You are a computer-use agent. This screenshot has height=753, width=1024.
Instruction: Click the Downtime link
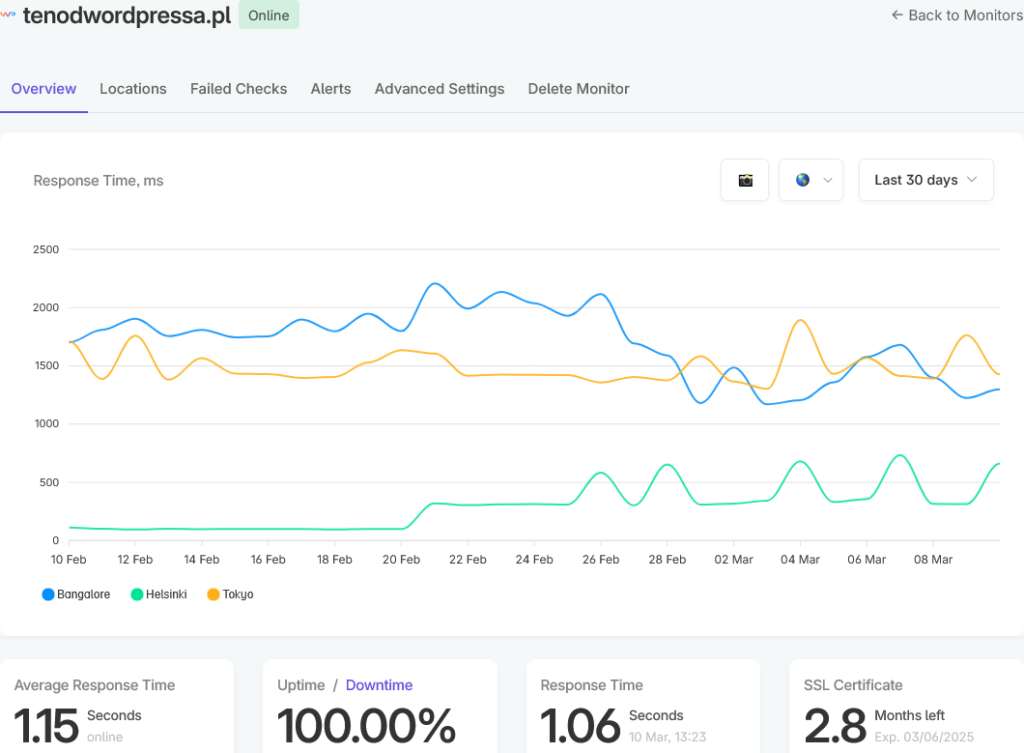click(x=379, y=685)
